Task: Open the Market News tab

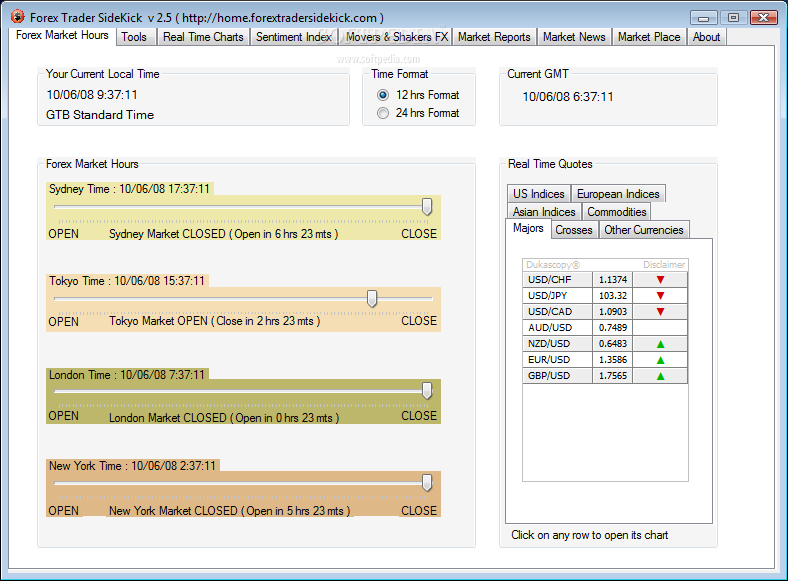Action: tap(574, 37)
